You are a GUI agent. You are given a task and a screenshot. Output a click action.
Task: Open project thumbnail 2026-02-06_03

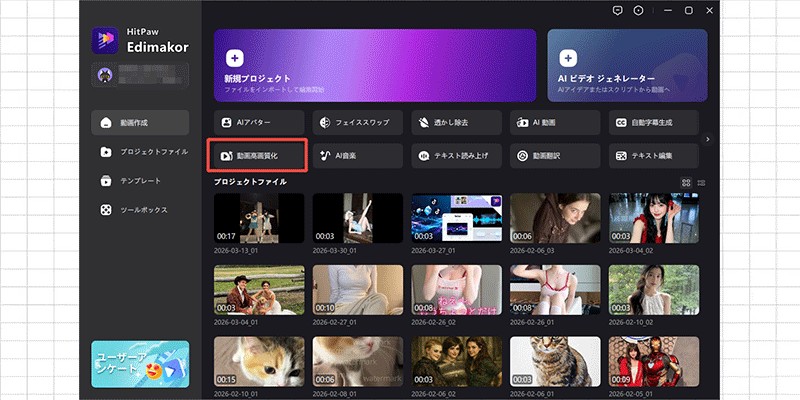[555, 218]
